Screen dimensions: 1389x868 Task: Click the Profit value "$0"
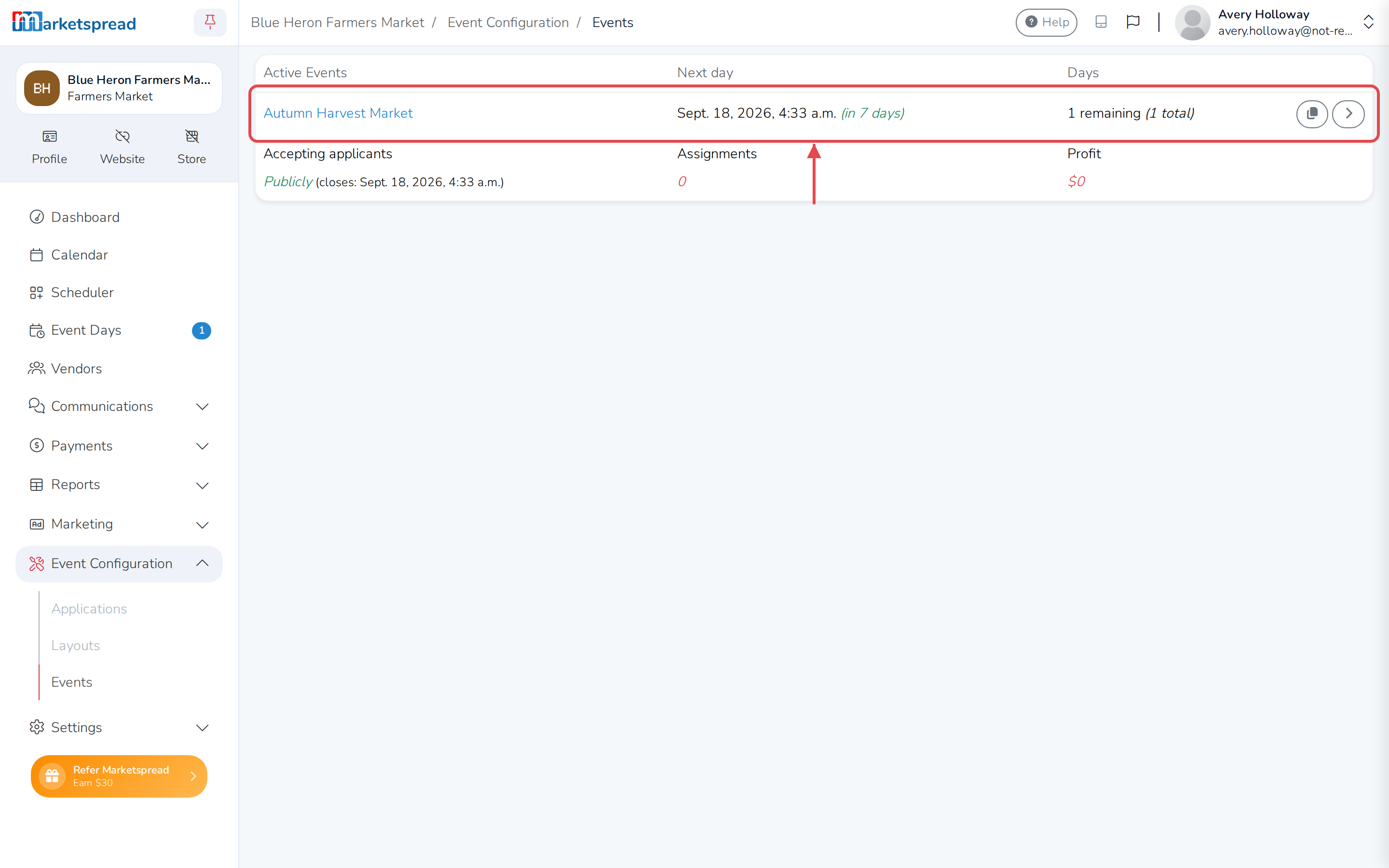(x=1076, y=181)
